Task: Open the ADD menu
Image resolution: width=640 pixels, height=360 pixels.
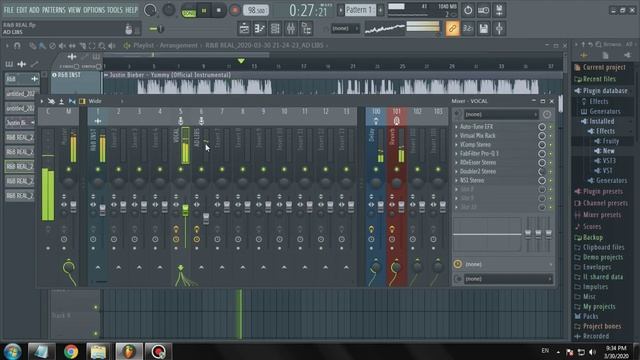Action: (35, 10)
